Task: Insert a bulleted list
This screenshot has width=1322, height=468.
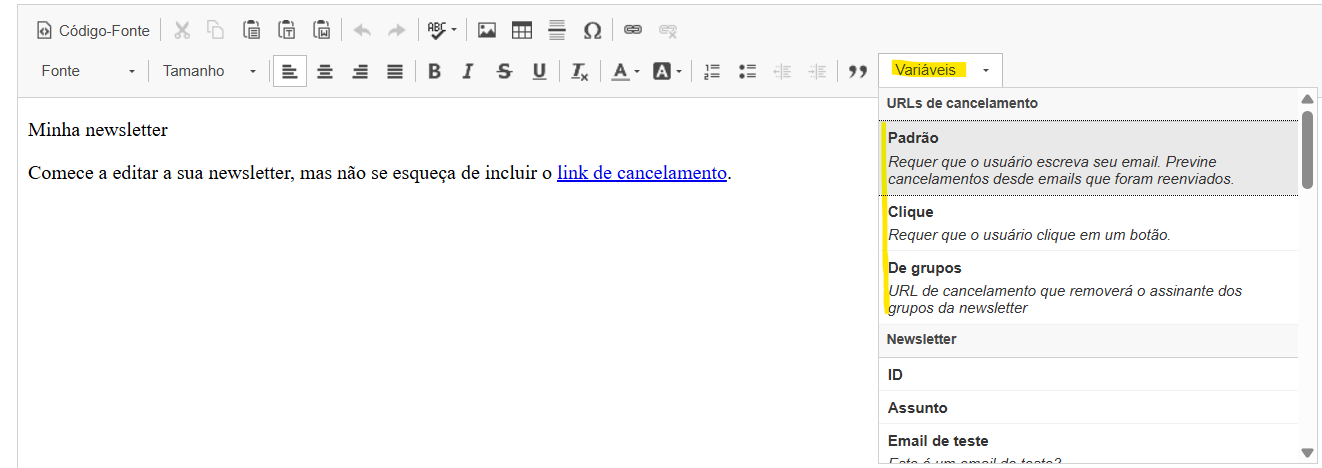Action: (747, 71)
